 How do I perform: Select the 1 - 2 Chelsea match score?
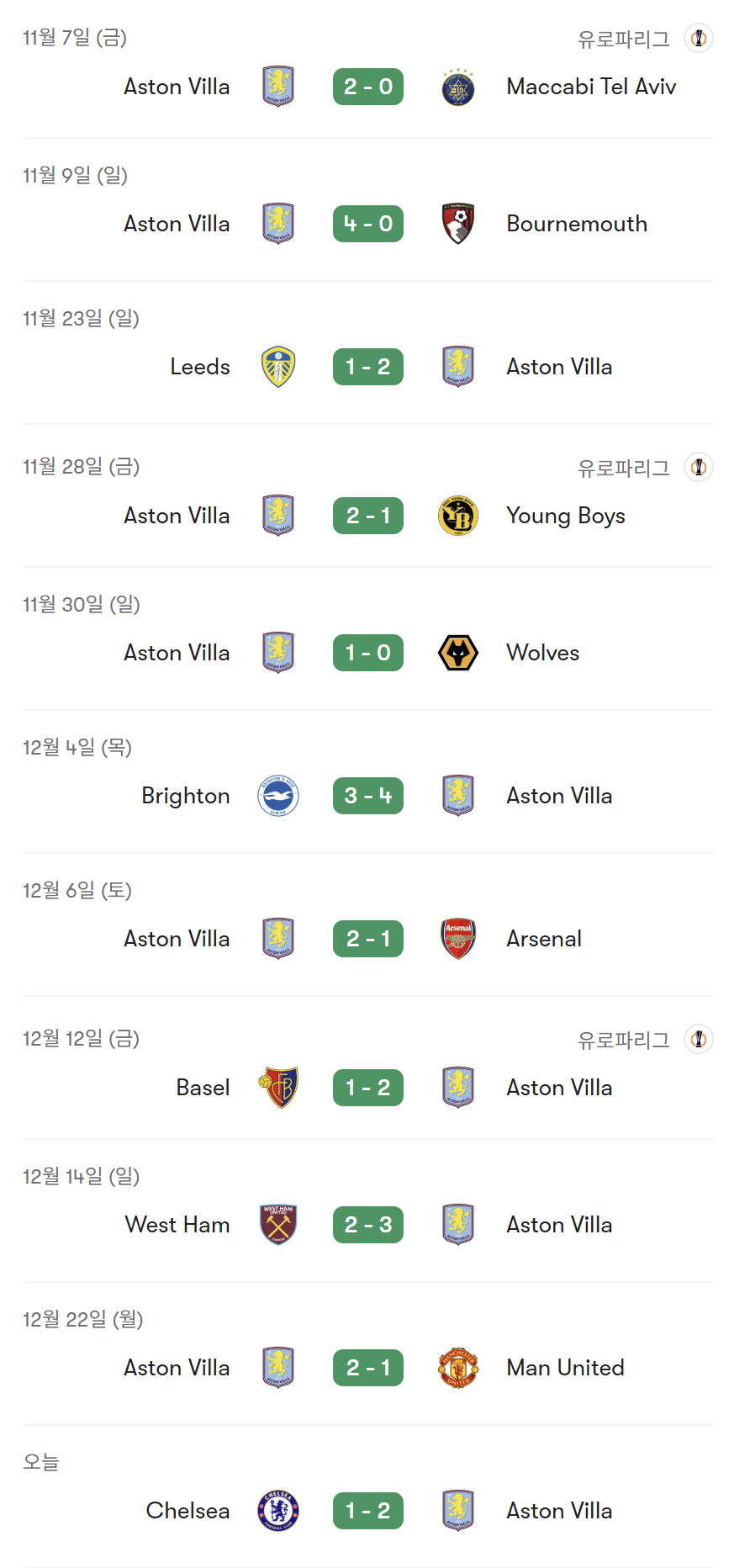point(368,1511)
